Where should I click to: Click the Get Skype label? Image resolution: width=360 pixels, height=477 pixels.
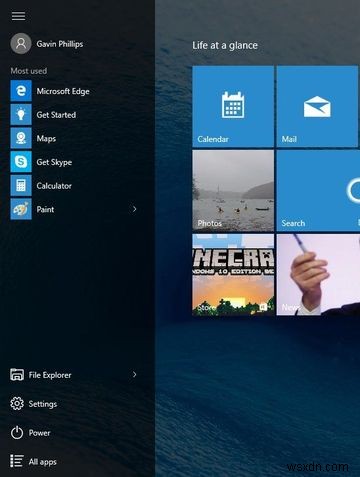[54, 162]
